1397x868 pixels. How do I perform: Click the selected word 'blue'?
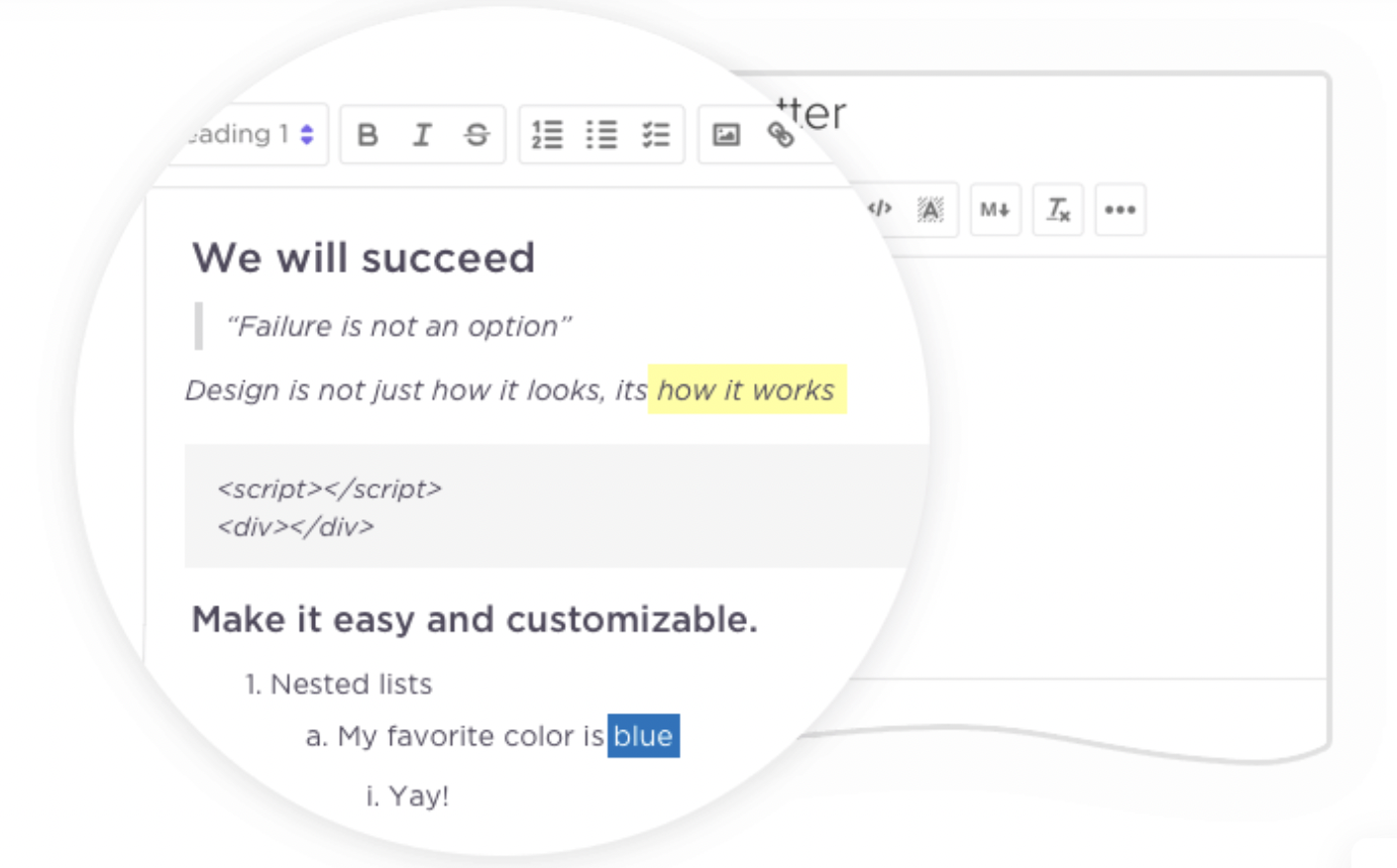643,735
